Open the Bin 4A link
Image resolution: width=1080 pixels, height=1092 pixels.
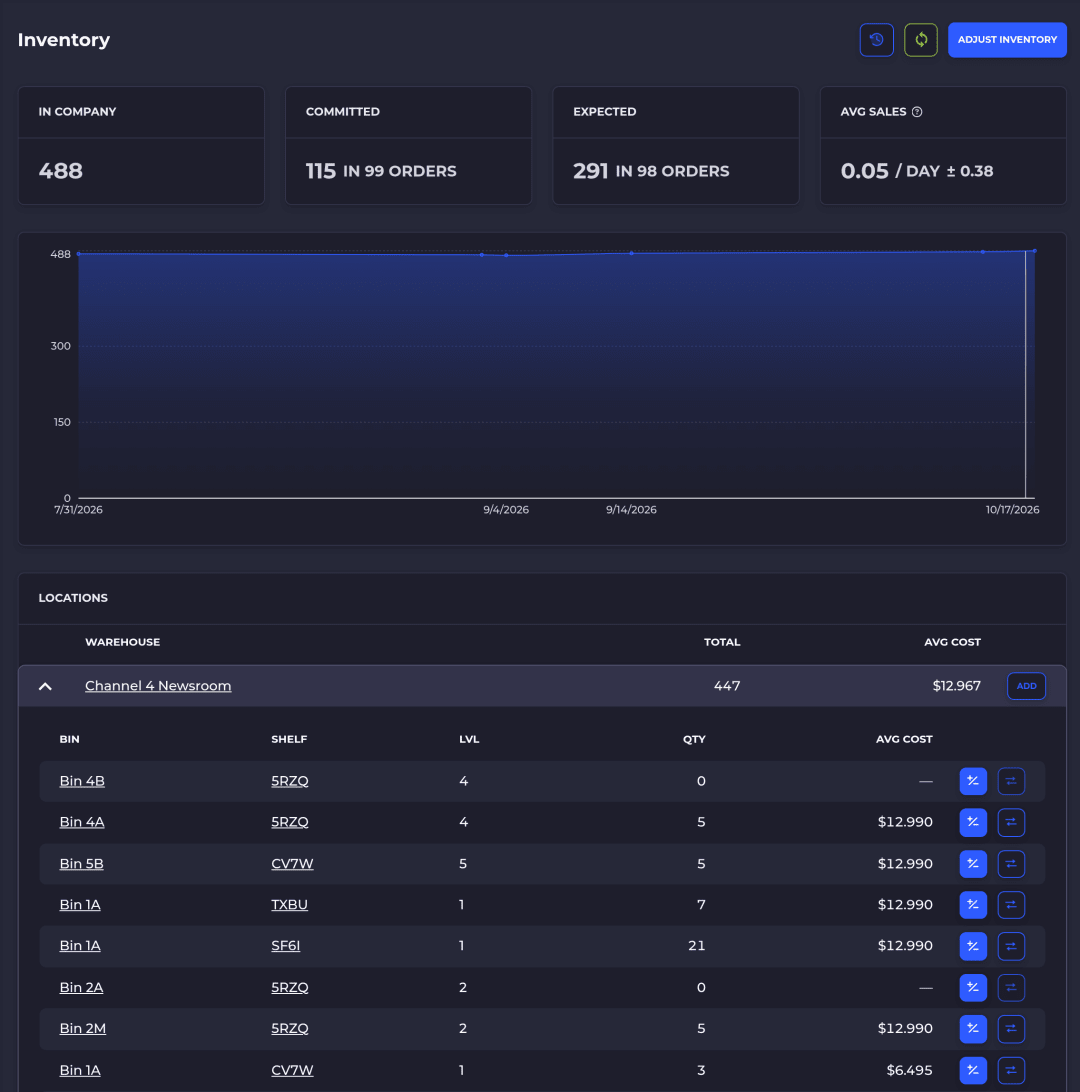[82, 822]
